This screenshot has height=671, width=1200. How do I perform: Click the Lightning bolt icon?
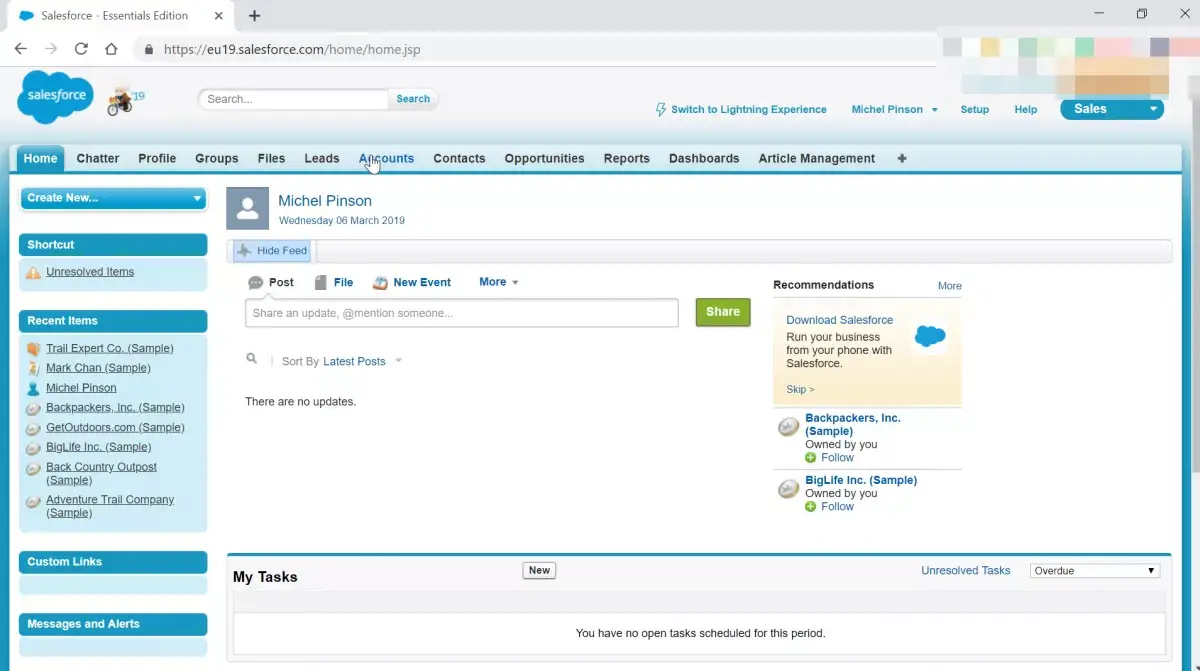(660, 109)
